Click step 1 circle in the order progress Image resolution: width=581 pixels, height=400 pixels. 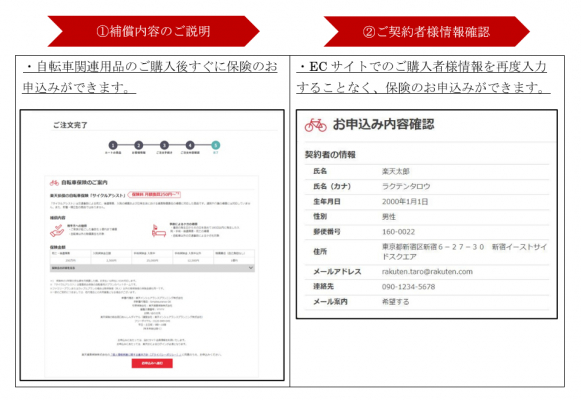(x=113, y=145)
